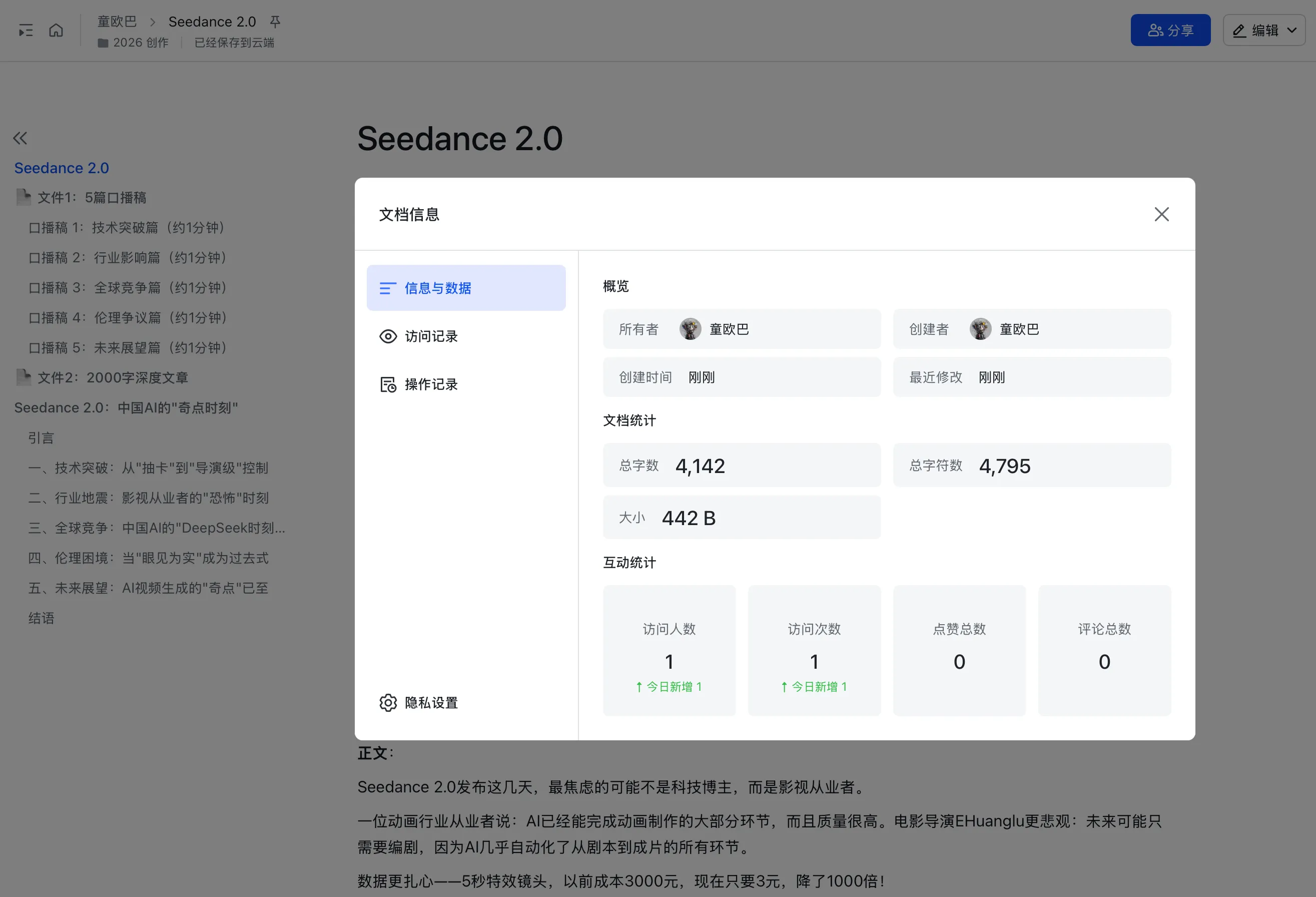The width and height of the screenshot is (1316, 897).
Task: Click the 2026 创作 folder icon
Action: (103, 43)
